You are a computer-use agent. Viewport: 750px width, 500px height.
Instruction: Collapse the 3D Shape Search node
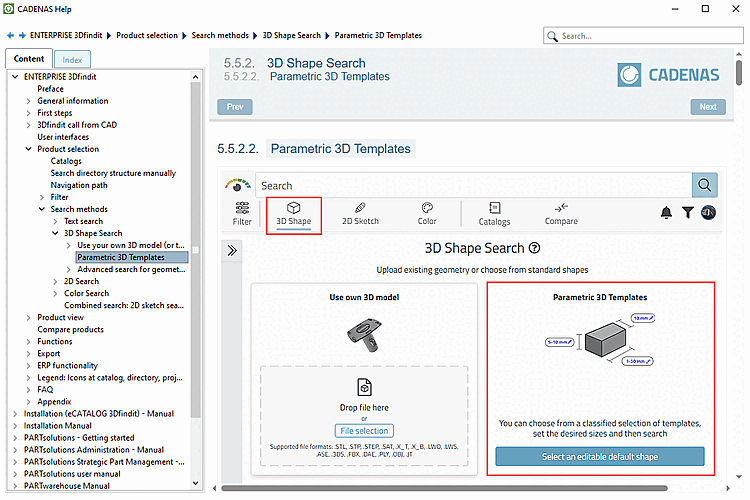pos(55,233)
